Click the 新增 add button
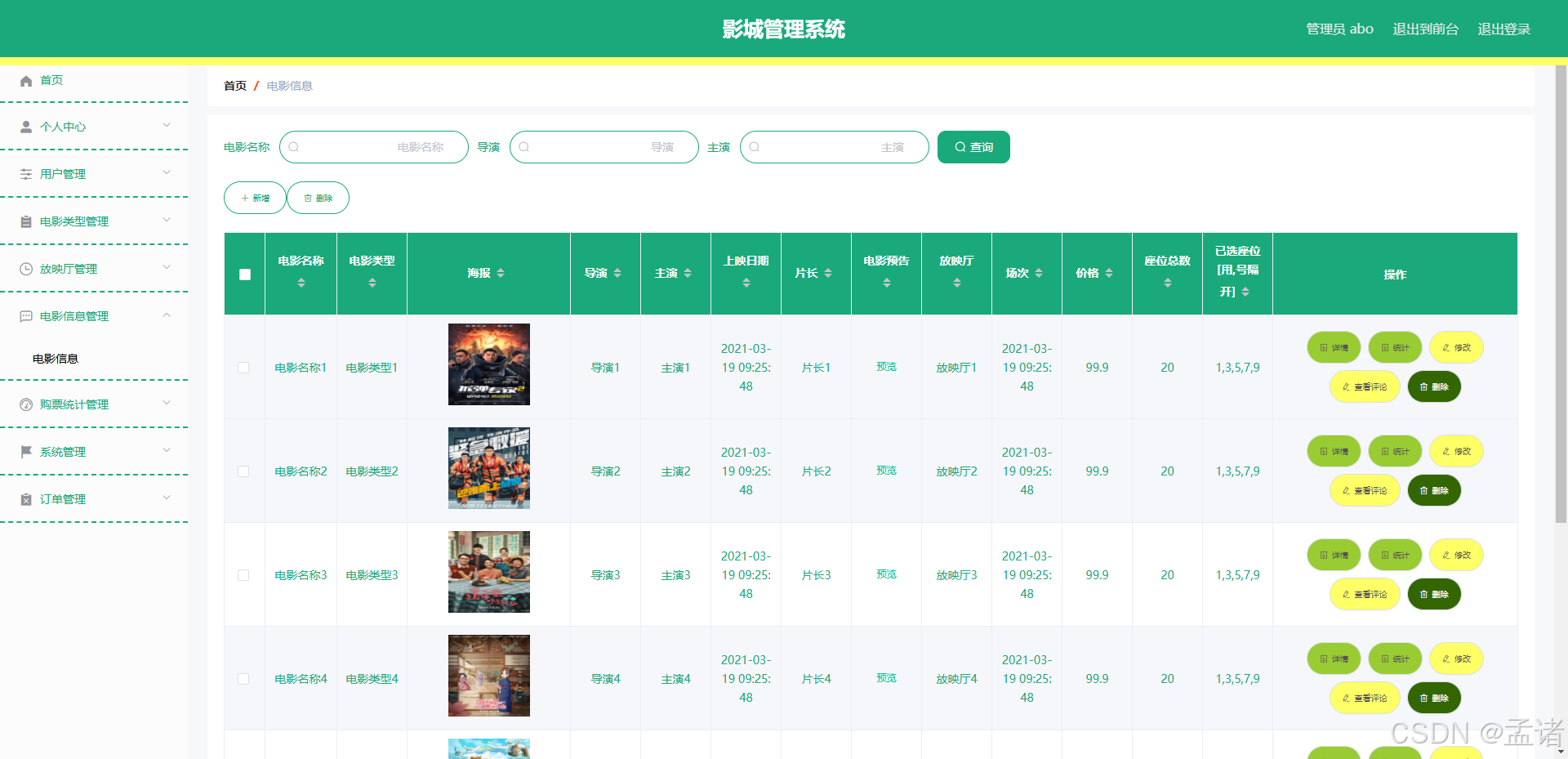Image resolution: width=1568 pixels, height=759 pixels. coord(255,198)
